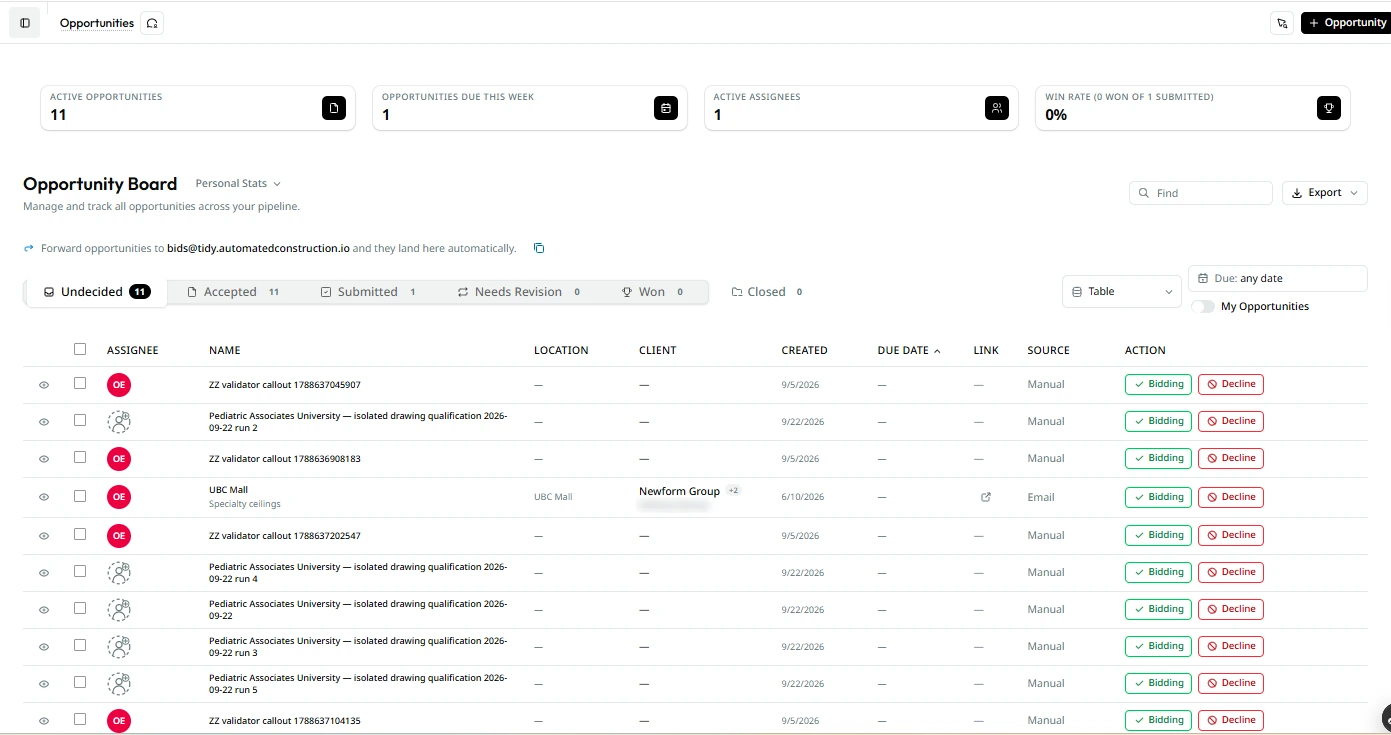Click OE avatar on validator callout 1788637104135 row
This screenshot has width=1391, height=735.
pyautogui.click(x=119, y=720)
